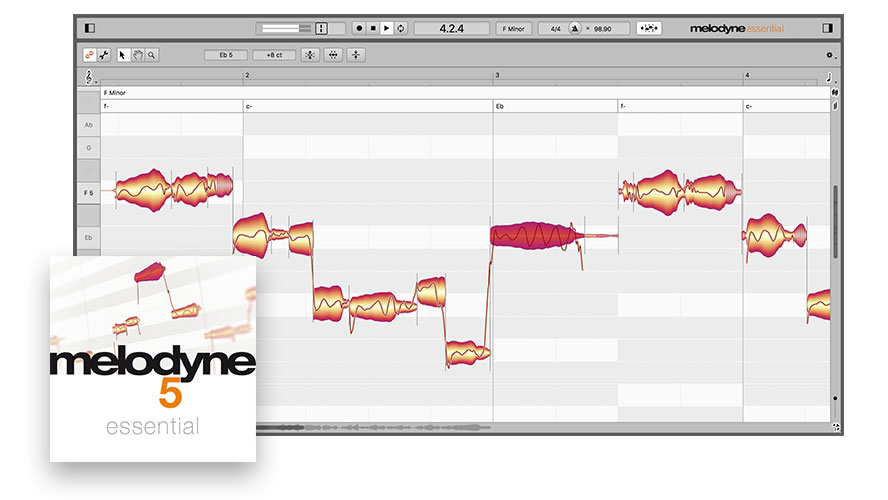Viewport: 888px width, 500px height.
Task: Click the vertical scrollbar handle at right
Action: [x=835, y=222]
